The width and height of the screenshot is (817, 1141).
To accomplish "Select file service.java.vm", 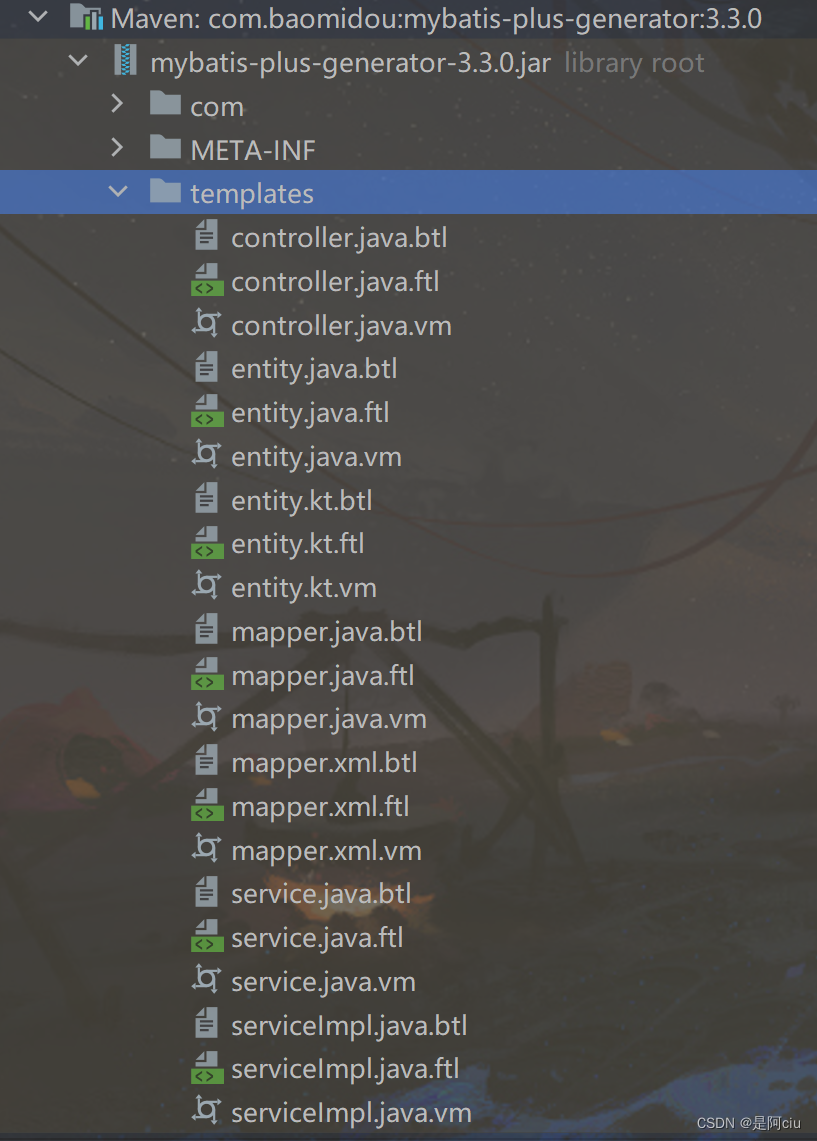I will pyautogui.click(x=324, y=981).
